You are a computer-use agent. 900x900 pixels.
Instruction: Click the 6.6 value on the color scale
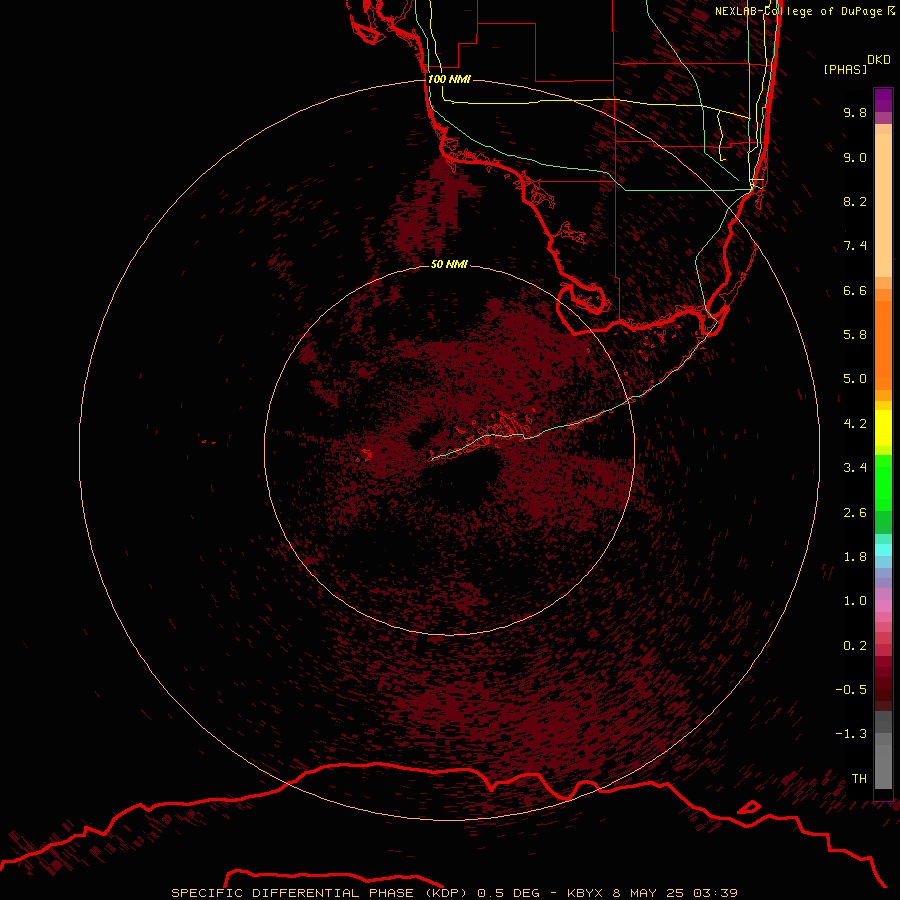tap(855, 290)
